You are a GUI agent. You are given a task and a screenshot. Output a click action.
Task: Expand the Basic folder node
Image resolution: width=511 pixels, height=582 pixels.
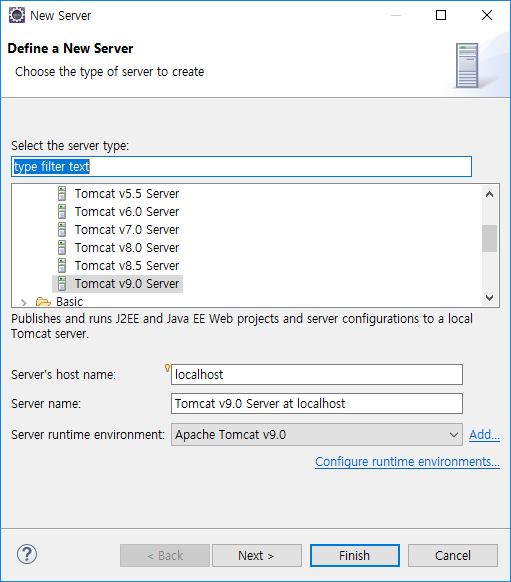(x=24, y=303)
